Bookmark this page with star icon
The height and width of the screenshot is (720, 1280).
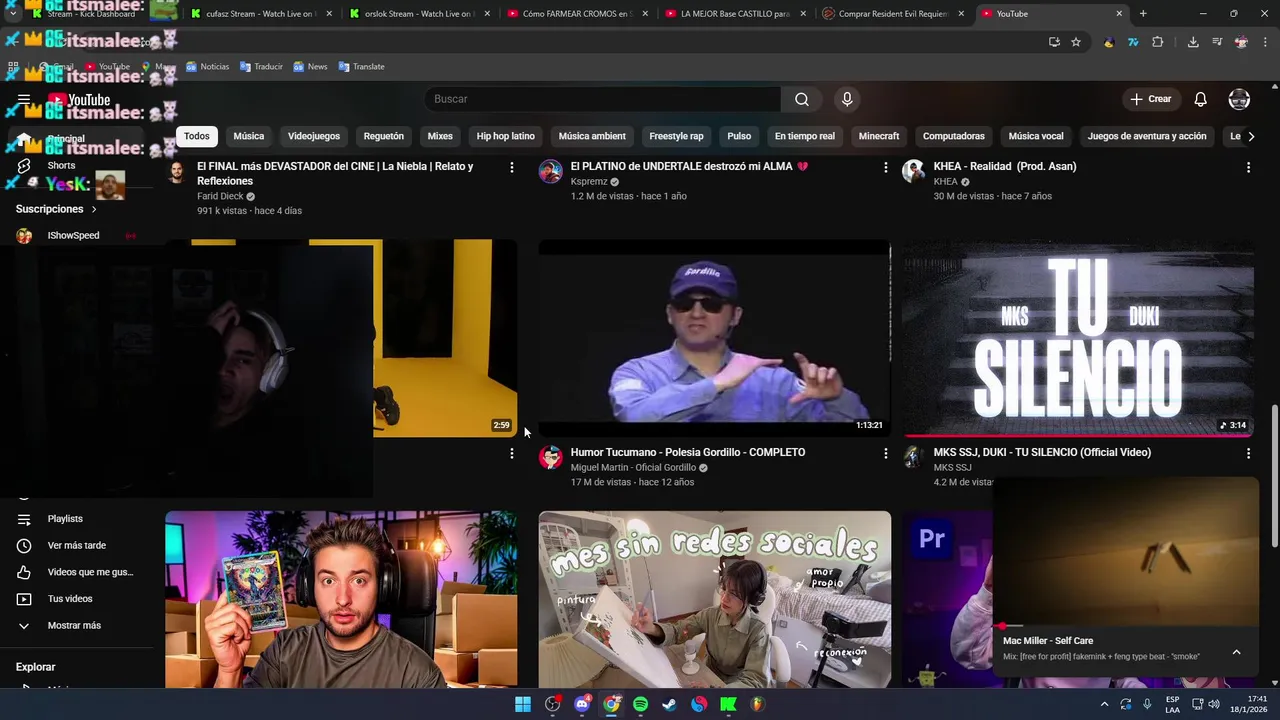point(1076,42)
